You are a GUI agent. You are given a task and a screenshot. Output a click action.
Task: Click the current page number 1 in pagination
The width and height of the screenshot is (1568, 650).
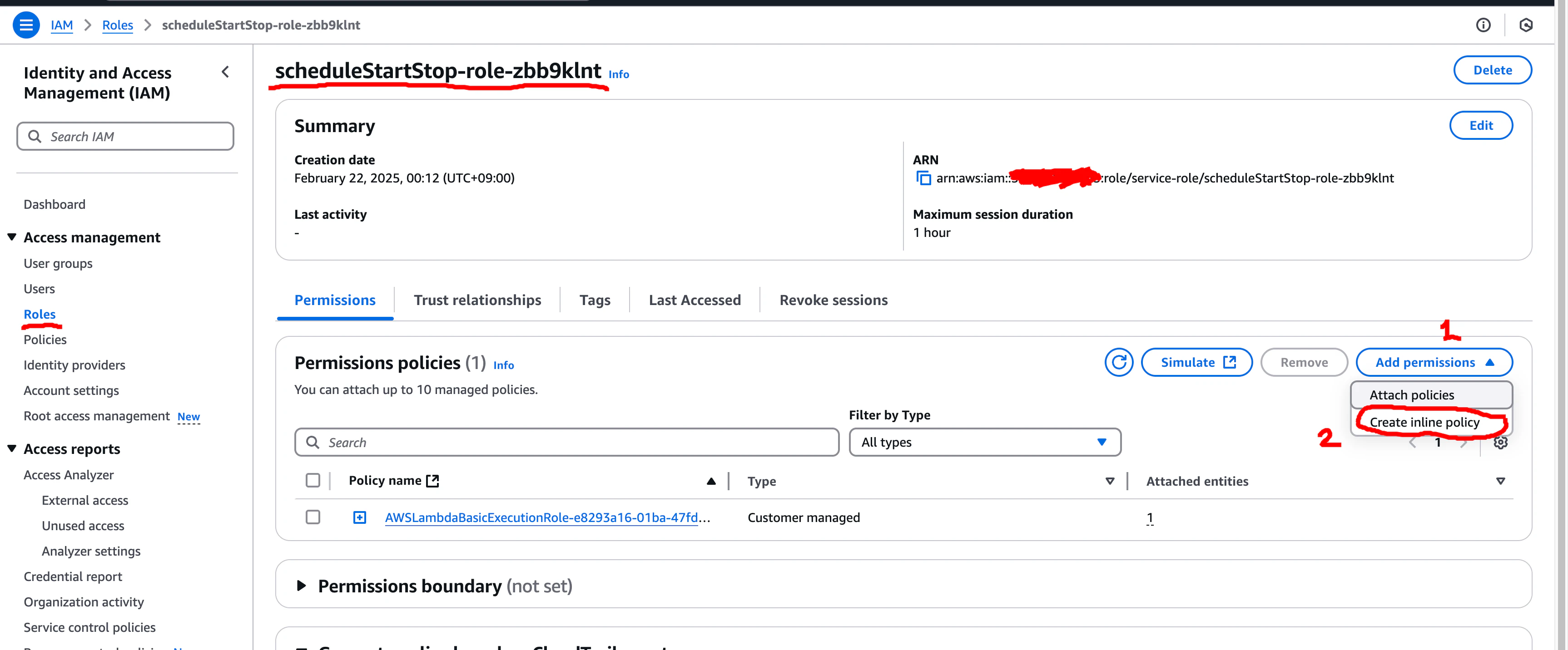coord(1438,442)
